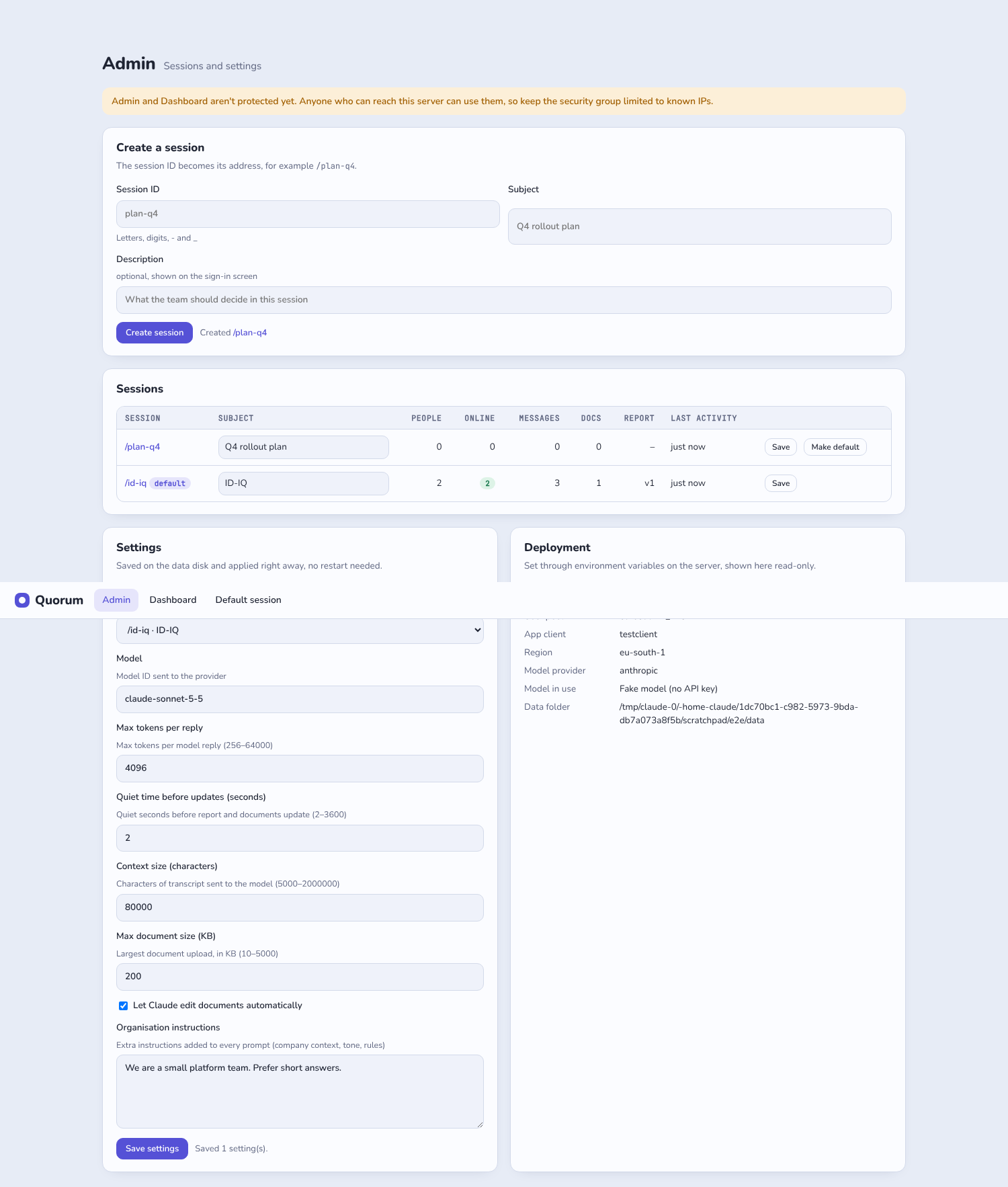Click the Save settings button

click(x=152, y=1149)
